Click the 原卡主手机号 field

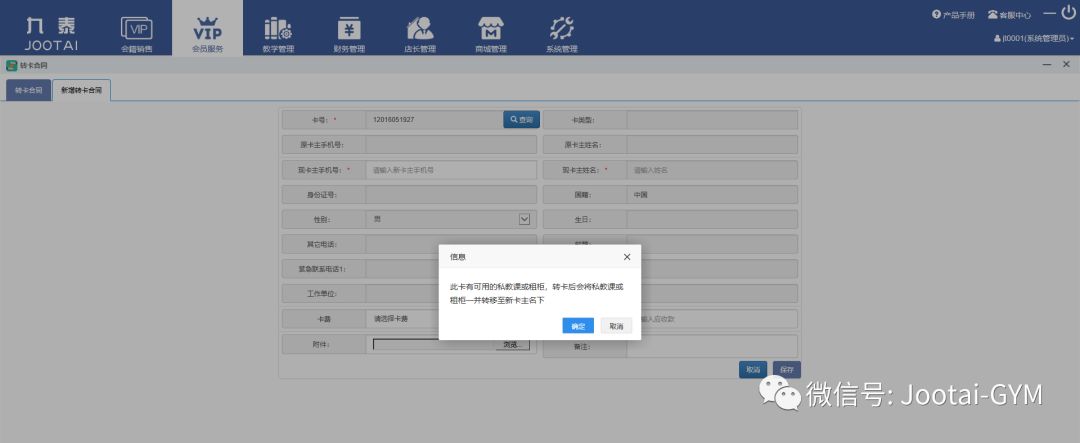(x=451, y=145)
